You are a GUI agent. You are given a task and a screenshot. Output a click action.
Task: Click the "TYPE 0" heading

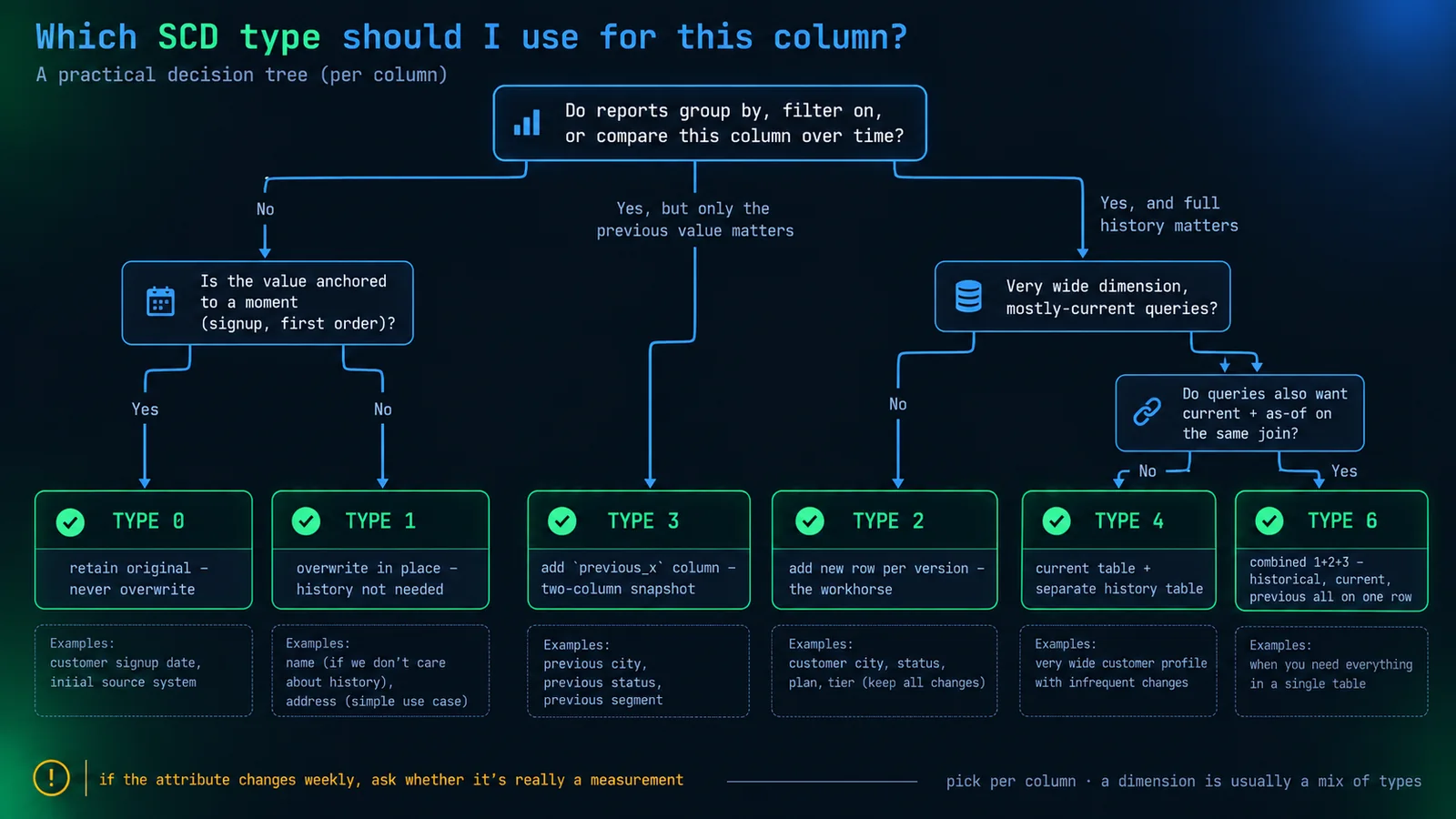tap(148, 521)
